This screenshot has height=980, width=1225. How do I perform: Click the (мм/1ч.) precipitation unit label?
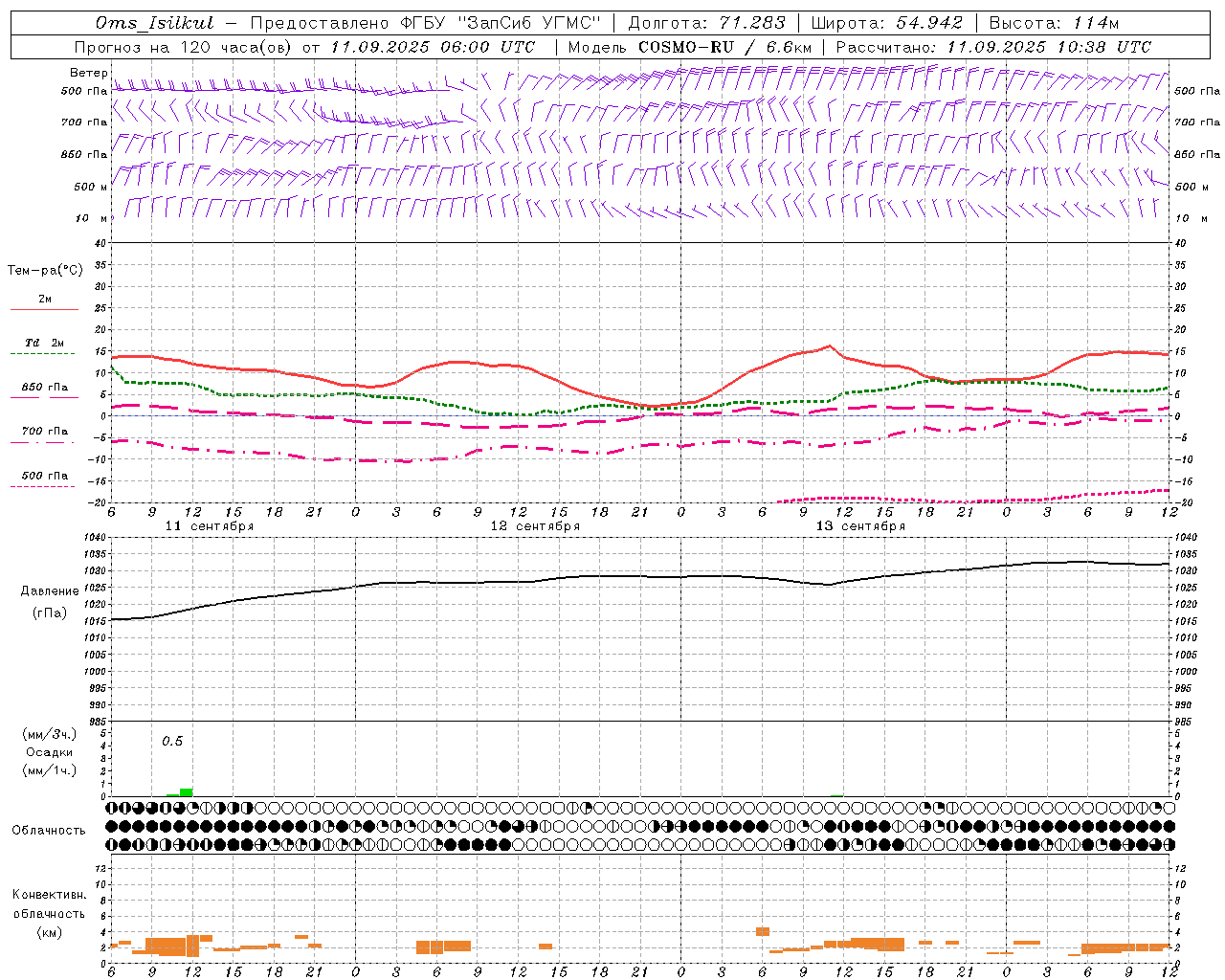[49, 770]
